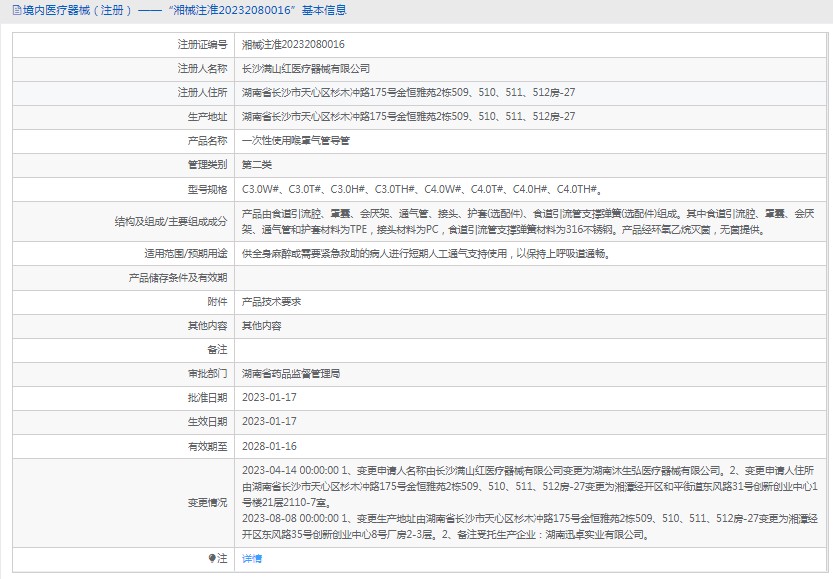Select the 注册人住所 address value

pyautogui.click(x=408, y=93)
